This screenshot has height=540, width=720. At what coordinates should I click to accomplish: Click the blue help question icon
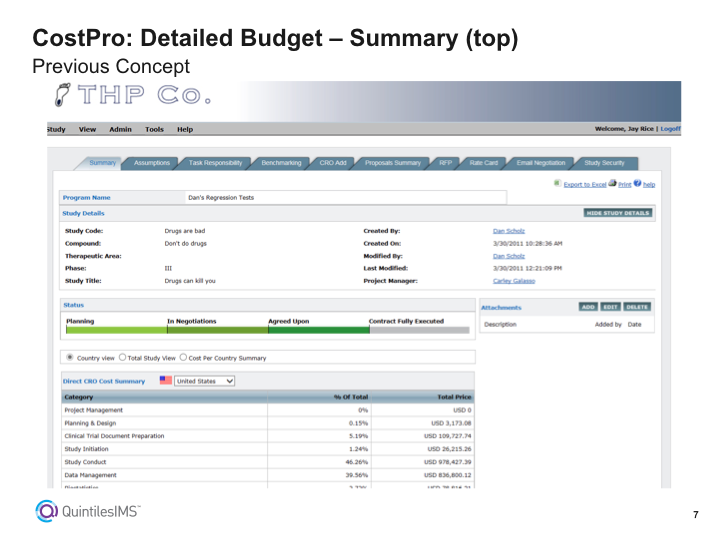point(637,183)
